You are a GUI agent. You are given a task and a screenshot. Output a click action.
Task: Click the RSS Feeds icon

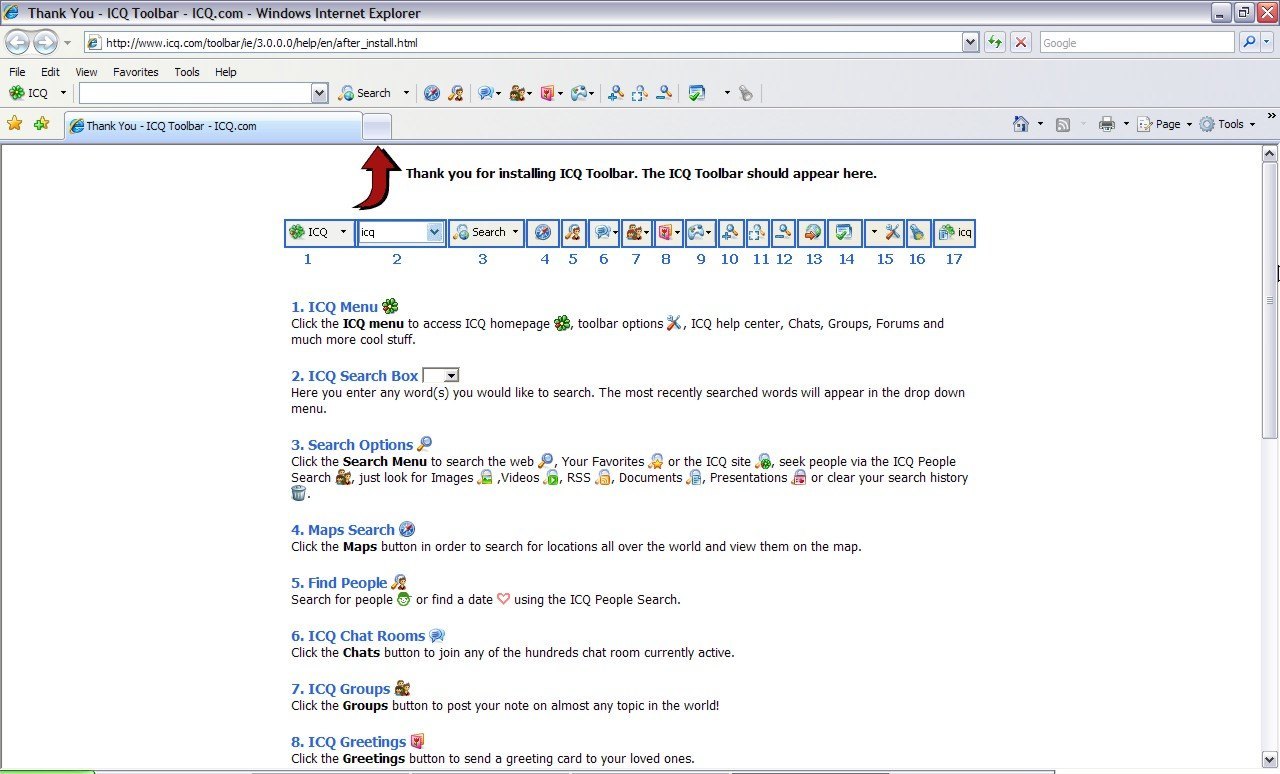click(1063, 124)
